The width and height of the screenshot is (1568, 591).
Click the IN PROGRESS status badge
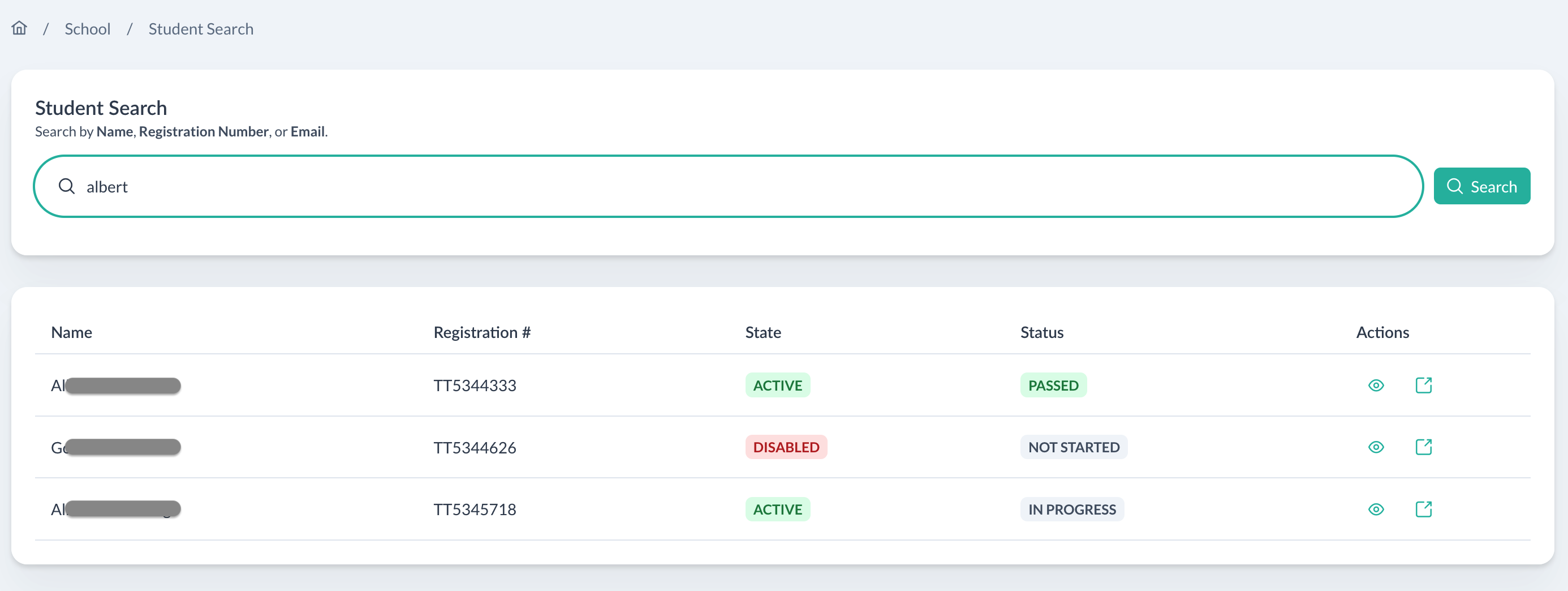[1072, 509]
